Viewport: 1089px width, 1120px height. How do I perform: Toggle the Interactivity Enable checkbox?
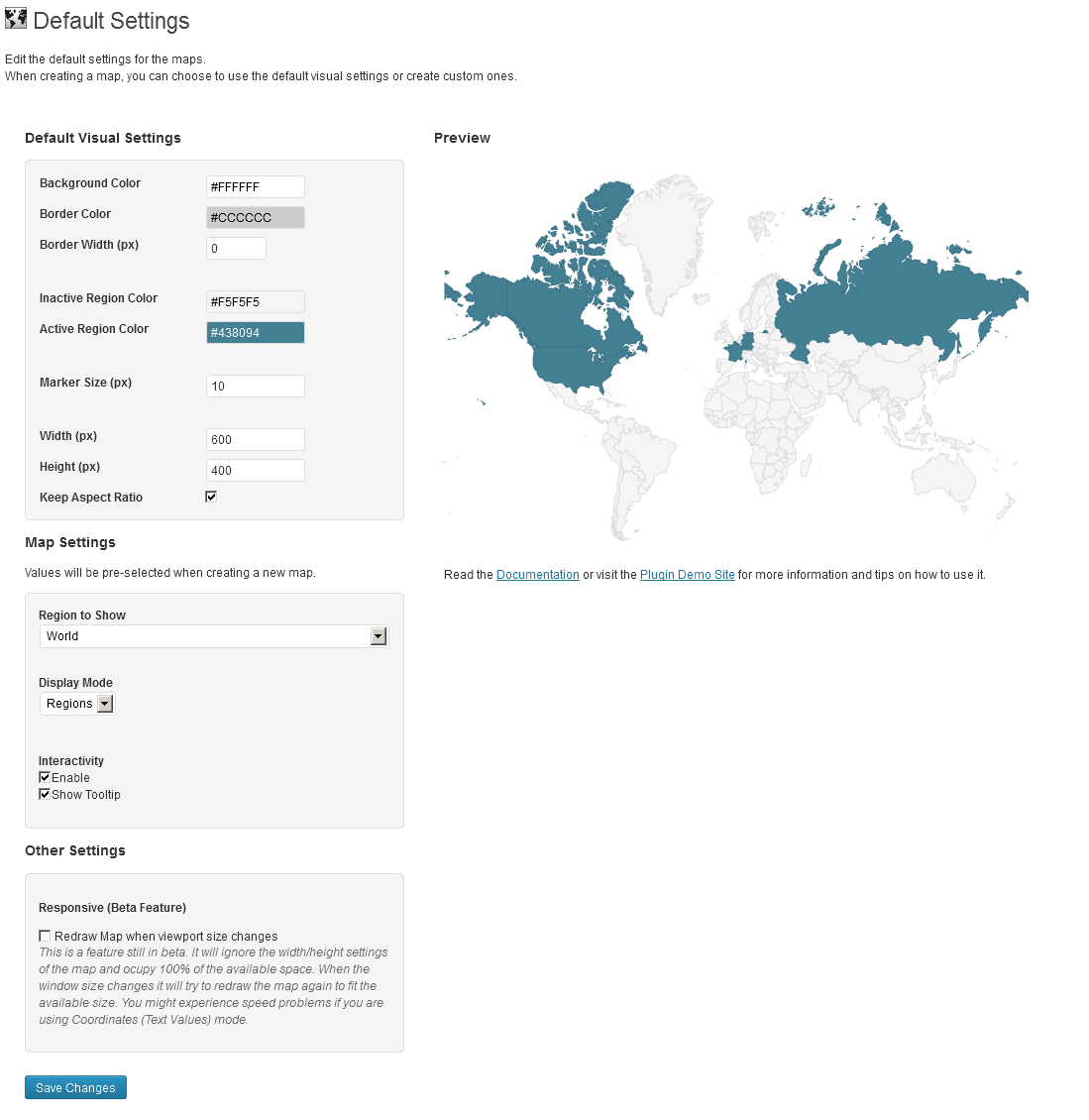click(x=45, y=777)
